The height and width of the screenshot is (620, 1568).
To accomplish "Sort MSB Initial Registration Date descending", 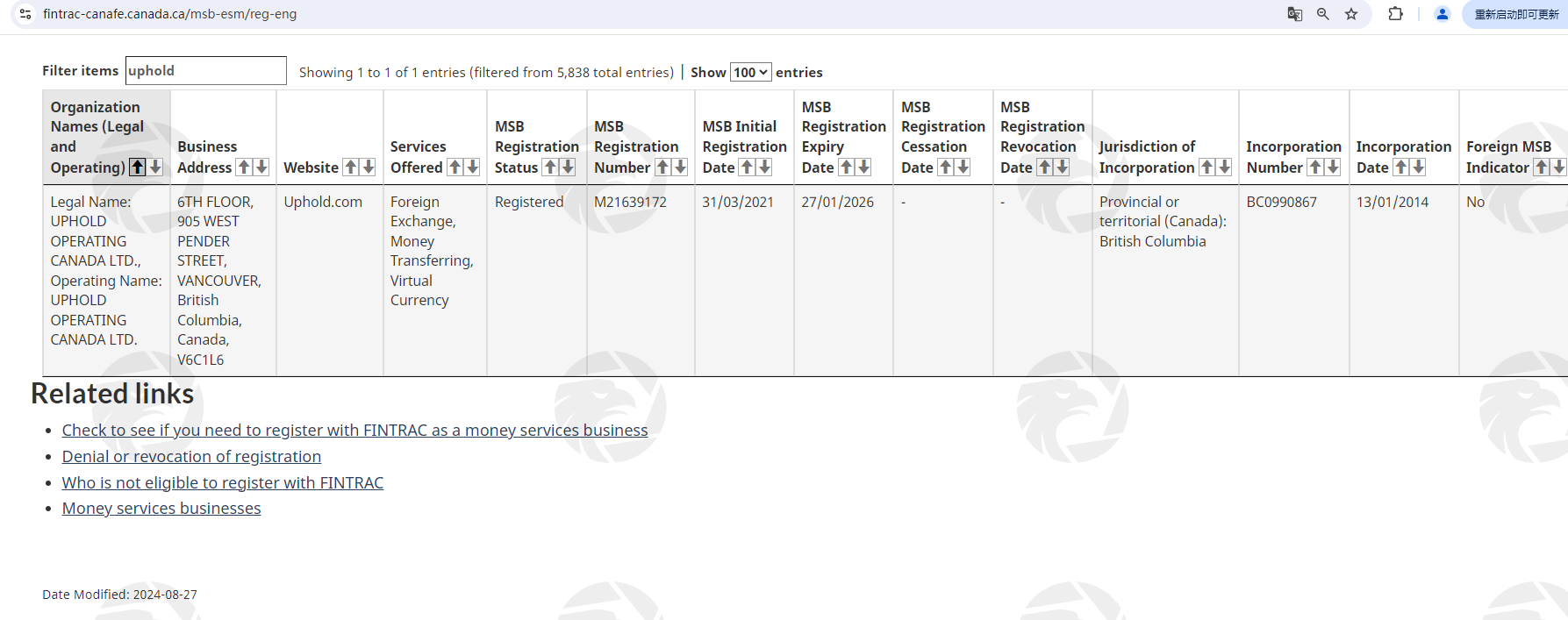I will (764, 167).
